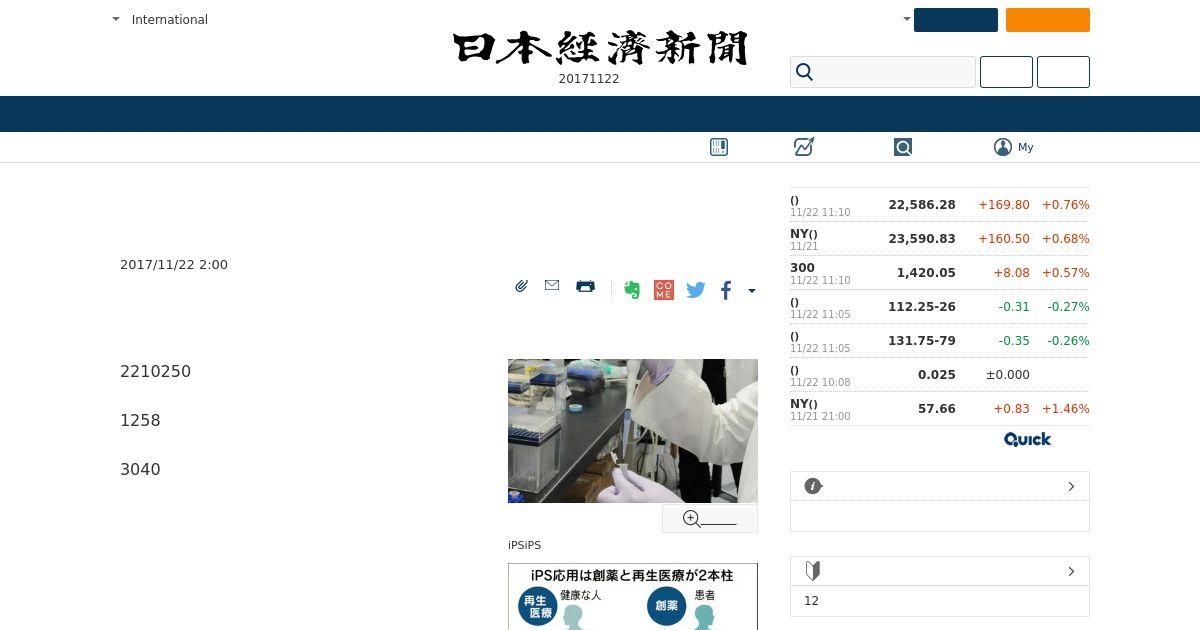Click the information circle icon
The width and height of the screenshot is (1200, 630).
[x=813, y=486]
